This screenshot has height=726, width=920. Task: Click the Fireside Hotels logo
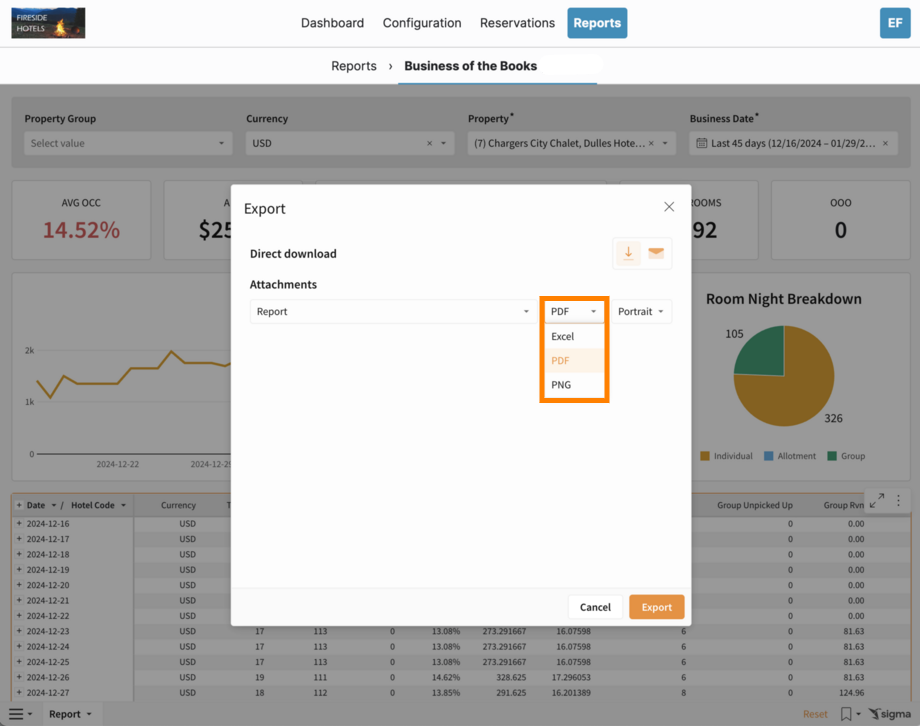48,23
